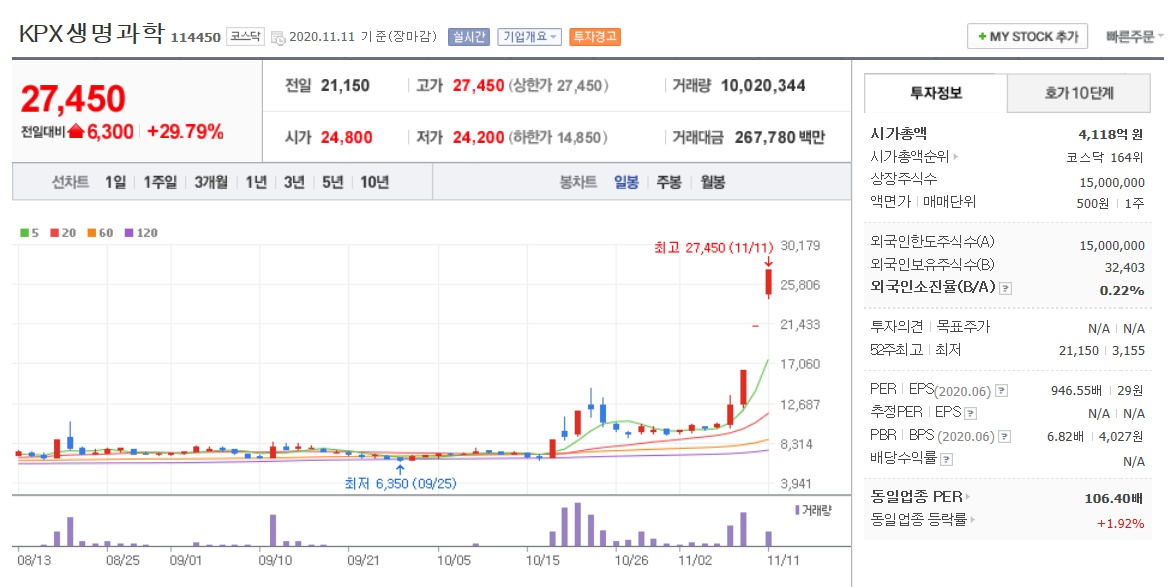1170x587 pixels.
Task: Click the 액면가 label
Action: pos(890,201)
